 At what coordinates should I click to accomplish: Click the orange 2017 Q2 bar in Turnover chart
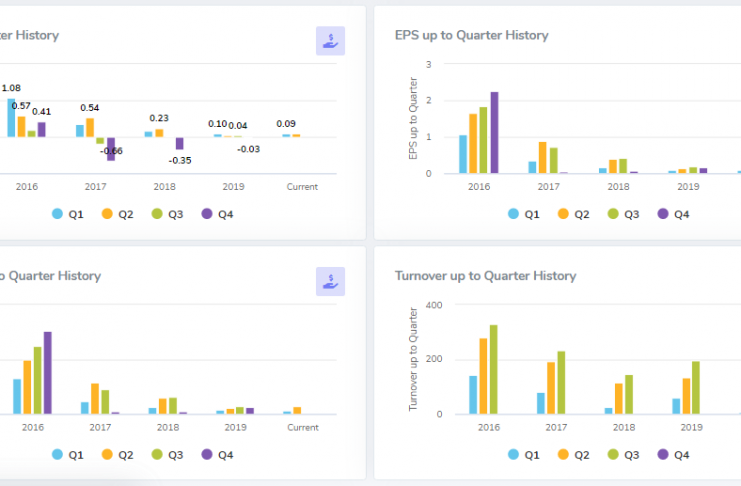tap(550, 388)
